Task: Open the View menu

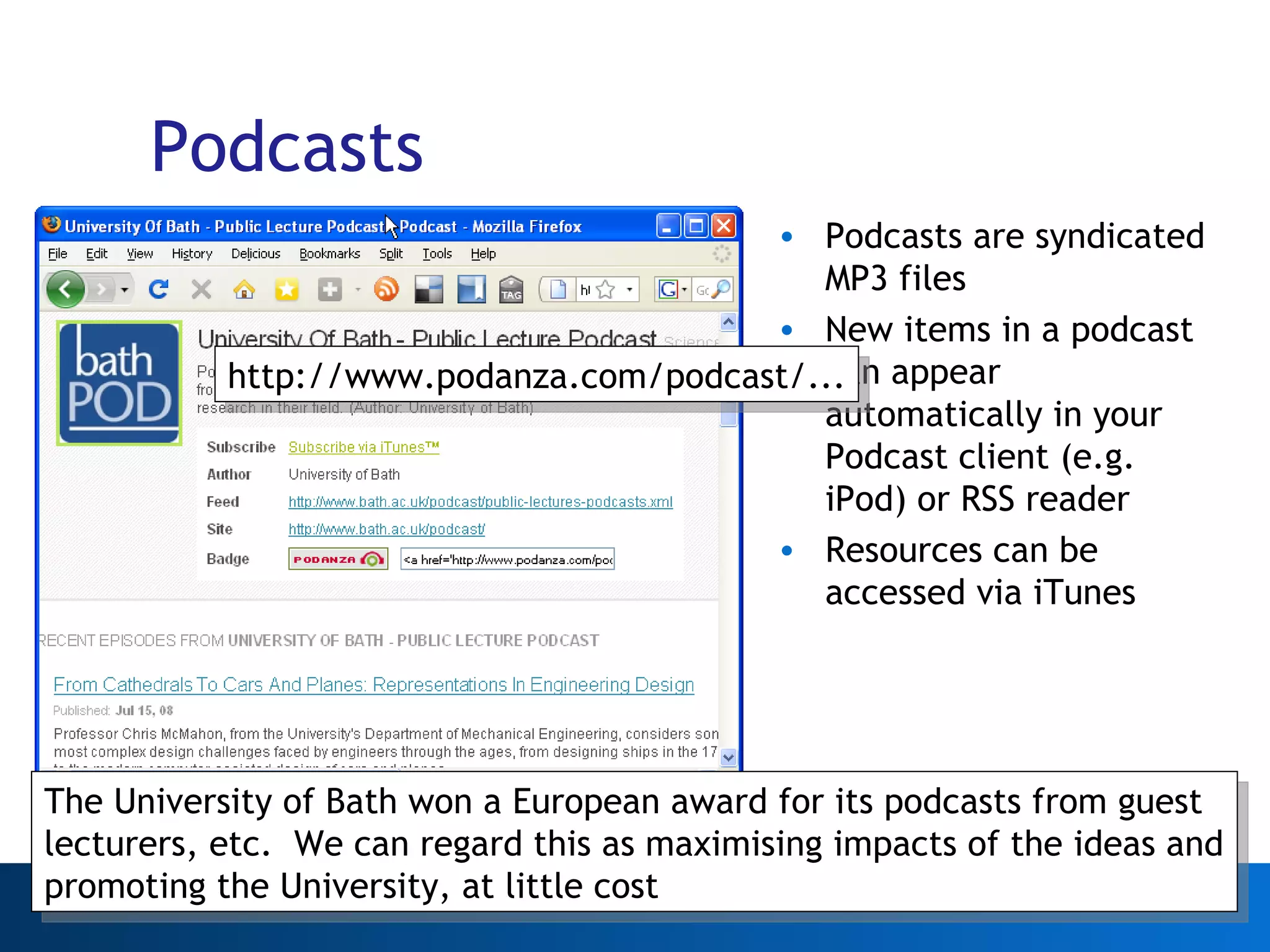Action: click(x=140, y=254)
